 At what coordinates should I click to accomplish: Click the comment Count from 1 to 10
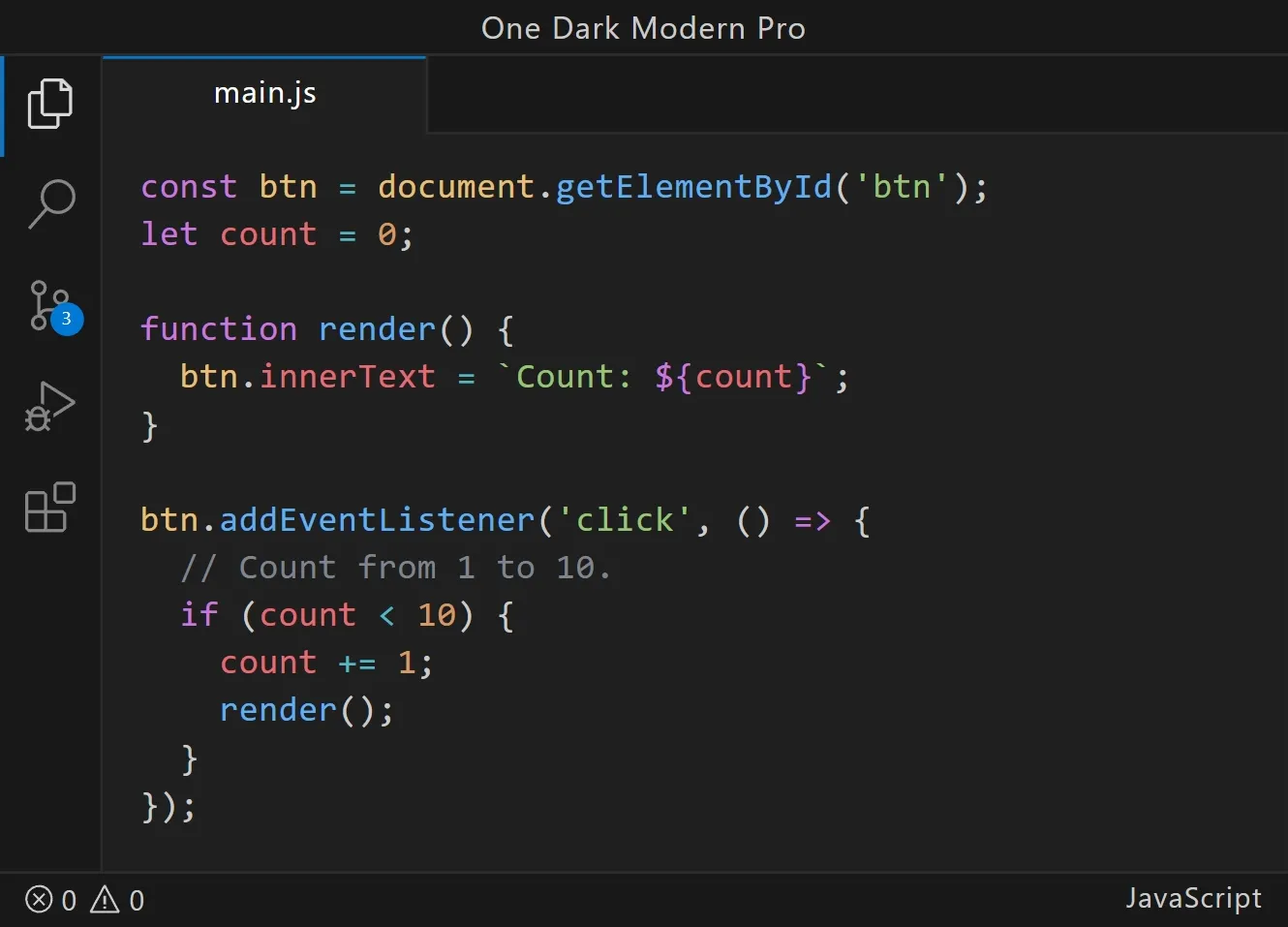coord(395,567)
